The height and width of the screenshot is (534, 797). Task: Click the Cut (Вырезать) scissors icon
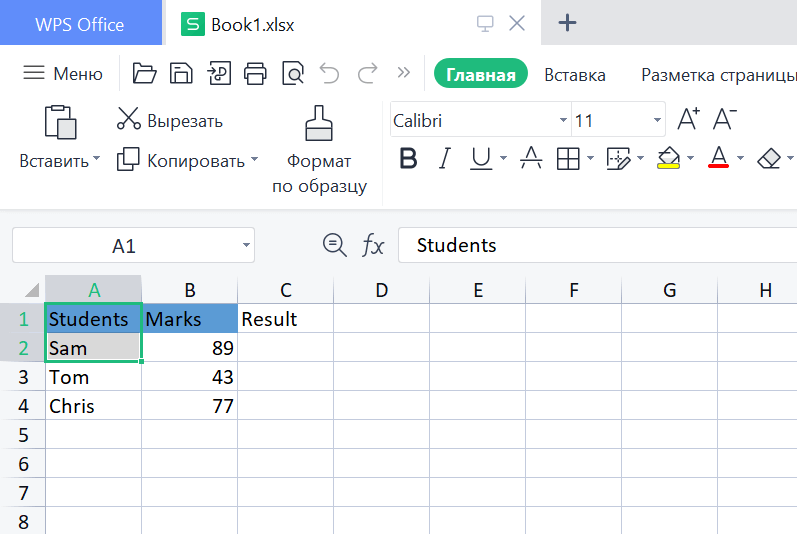pyautogui.click(x=129, y=120)
